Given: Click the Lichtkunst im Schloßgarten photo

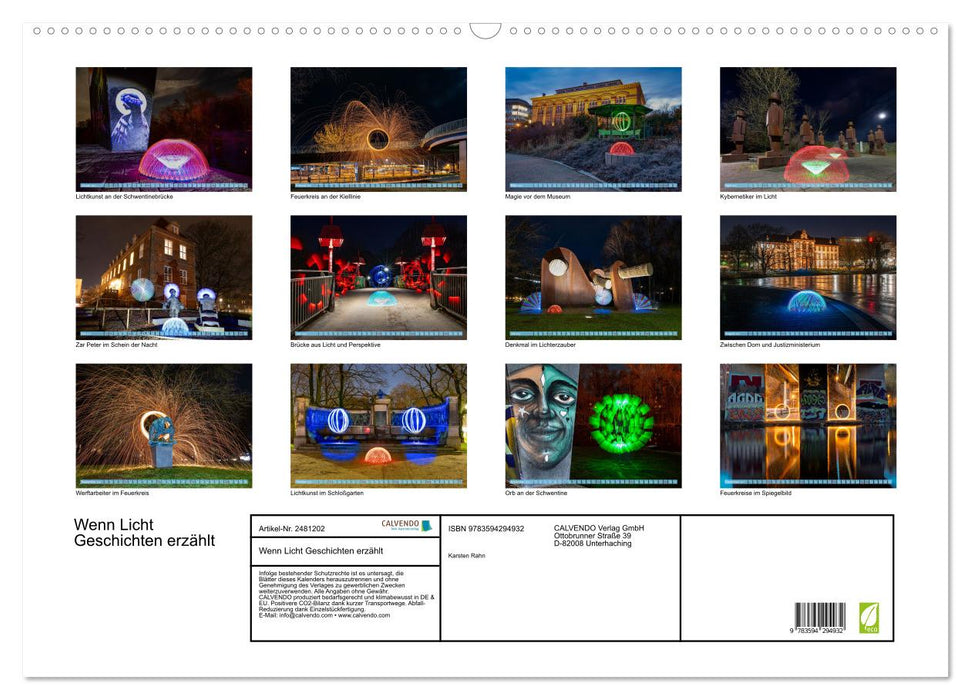Looking at the screenshot, I should [378, 426].
